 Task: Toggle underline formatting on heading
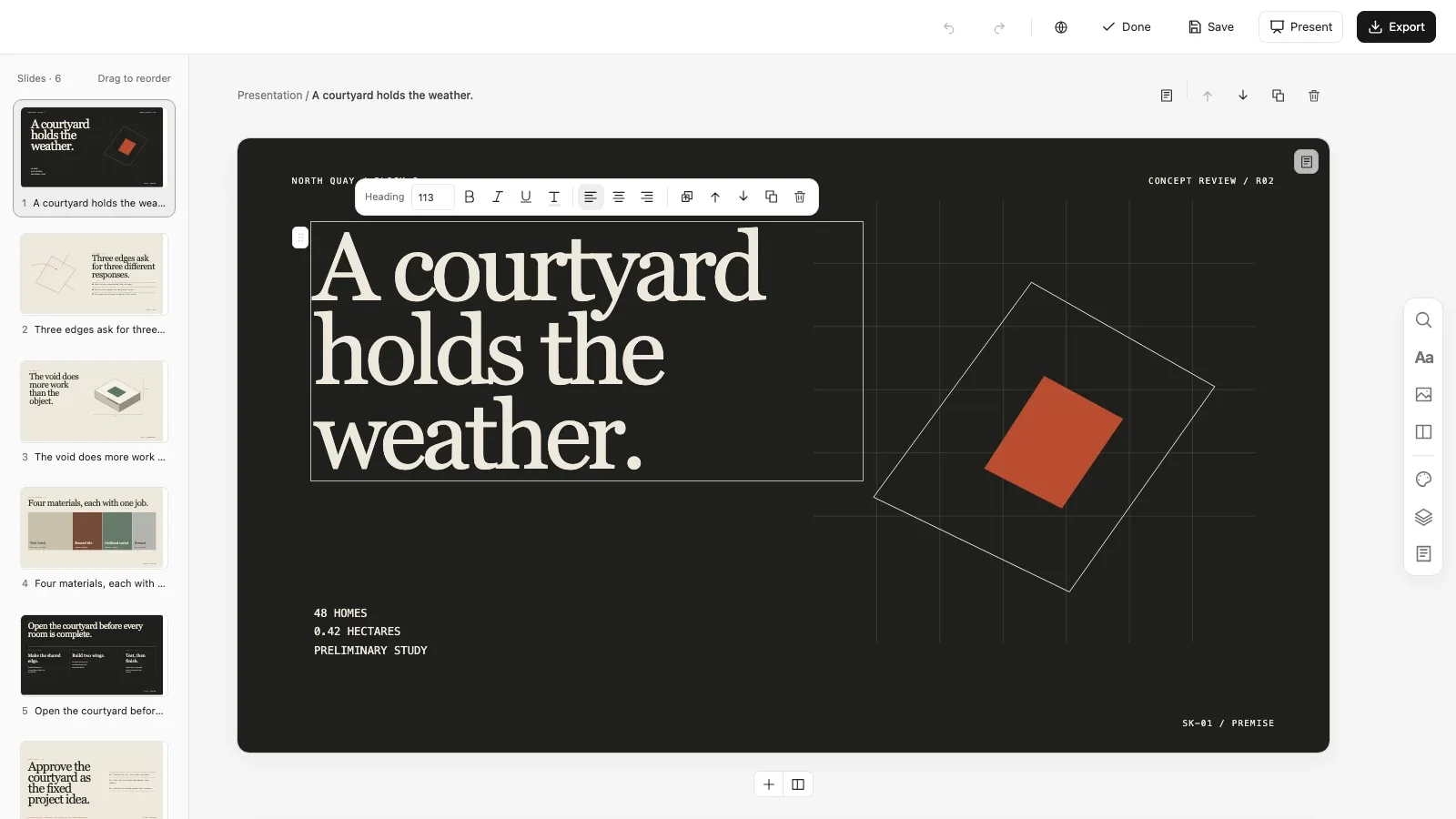526,197
